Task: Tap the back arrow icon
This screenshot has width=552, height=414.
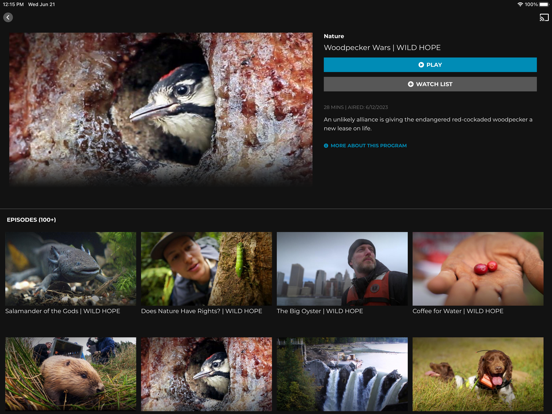Action: pos(8,17)
